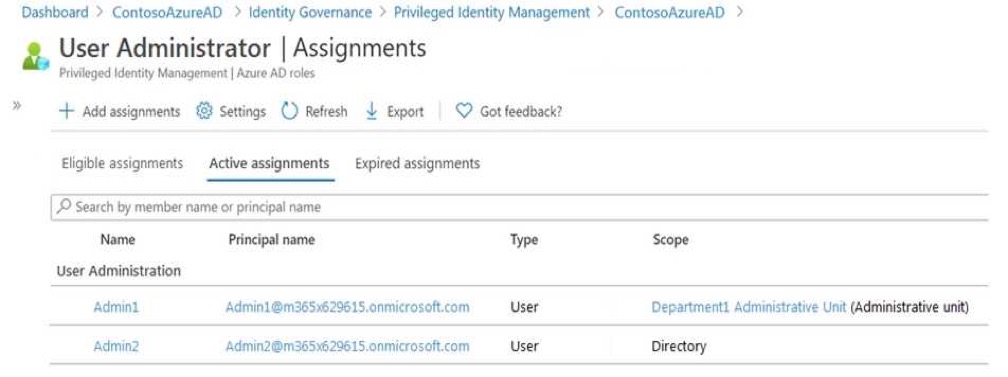Click Admin2@m365x629615.onmicrosoft.com principal name
The width and height of the screenshot is (1008, 377).
[347, 346]
